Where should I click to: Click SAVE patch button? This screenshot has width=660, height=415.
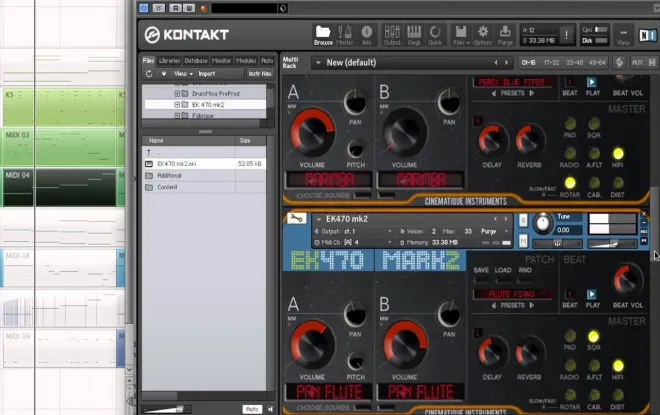[481, 279]
